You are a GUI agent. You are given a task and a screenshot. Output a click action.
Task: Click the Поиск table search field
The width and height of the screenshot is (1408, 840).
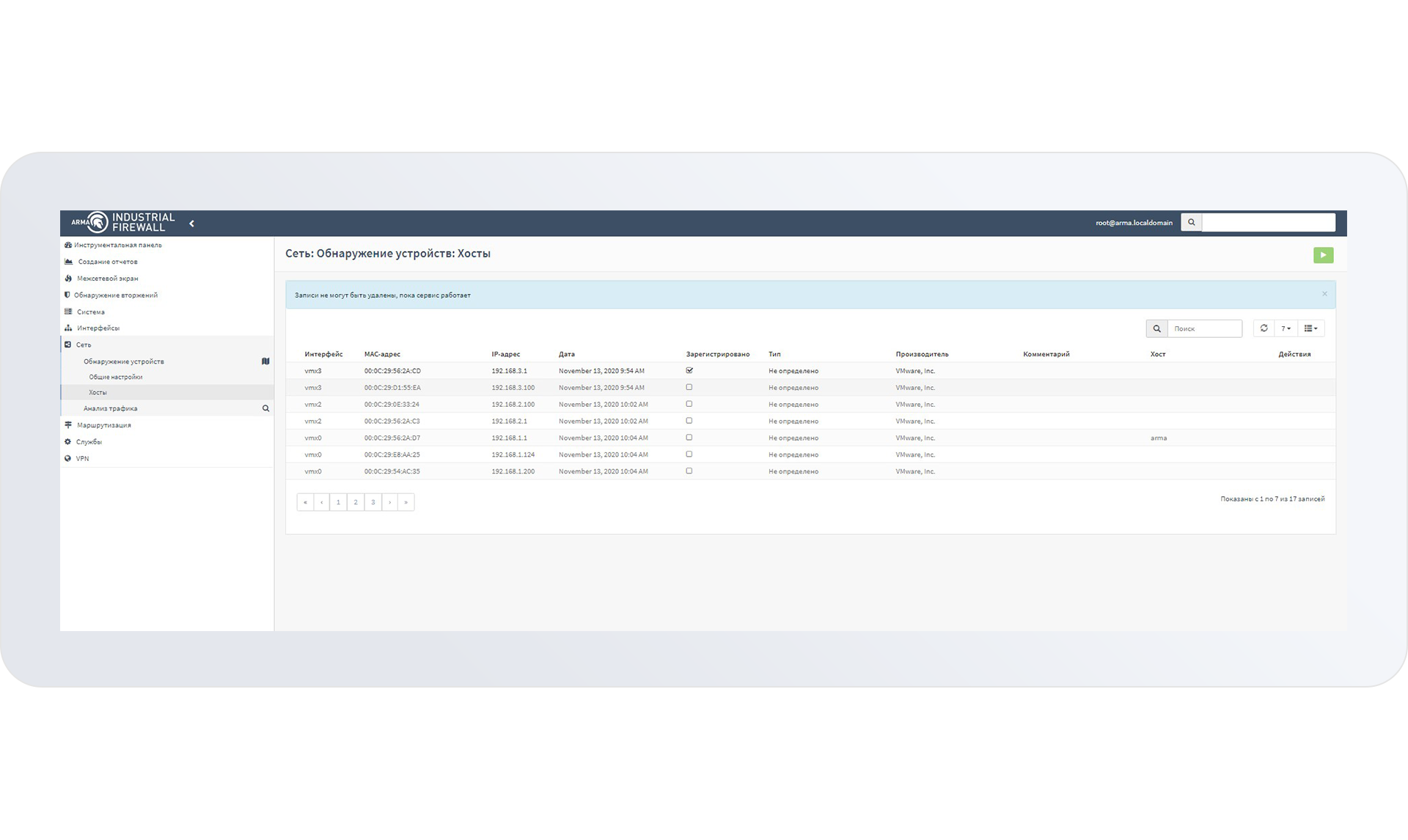pos(1204,328)
